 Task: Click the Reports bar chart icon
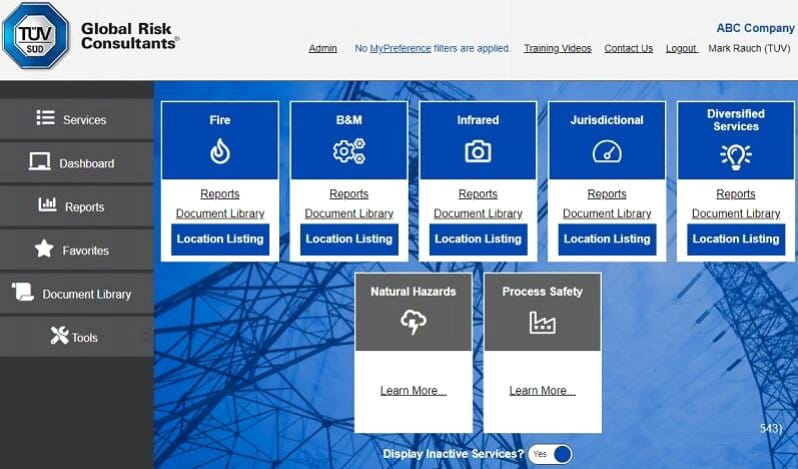click(x=47, y=204)
